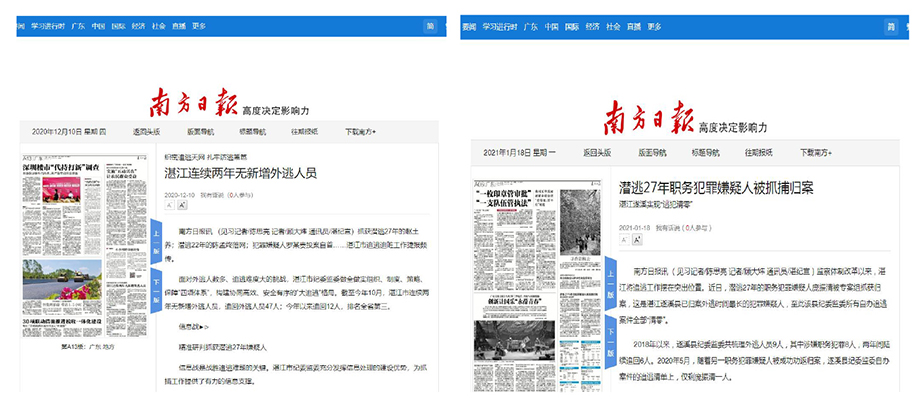Open 广东 in the 2021-01-18 page nav
Screen dimensions: 917x399
(531, 27)
